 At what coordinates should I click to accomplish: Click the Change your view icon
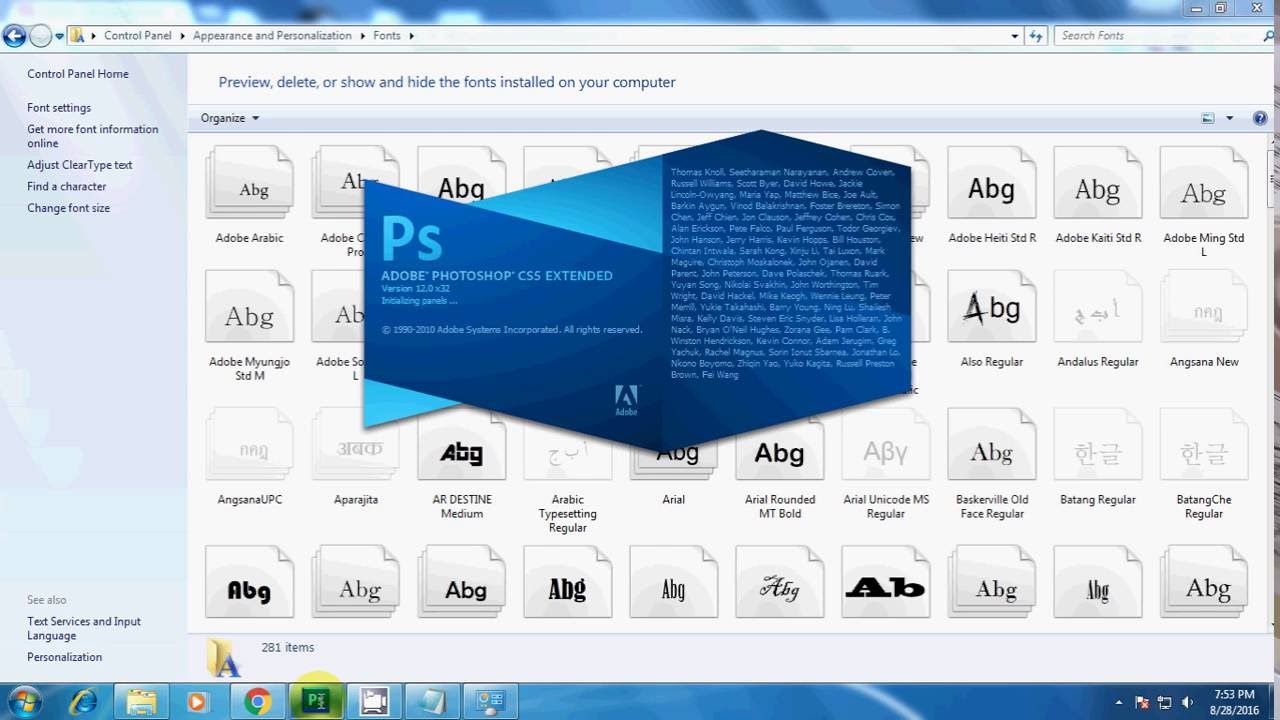point(1209,118)
